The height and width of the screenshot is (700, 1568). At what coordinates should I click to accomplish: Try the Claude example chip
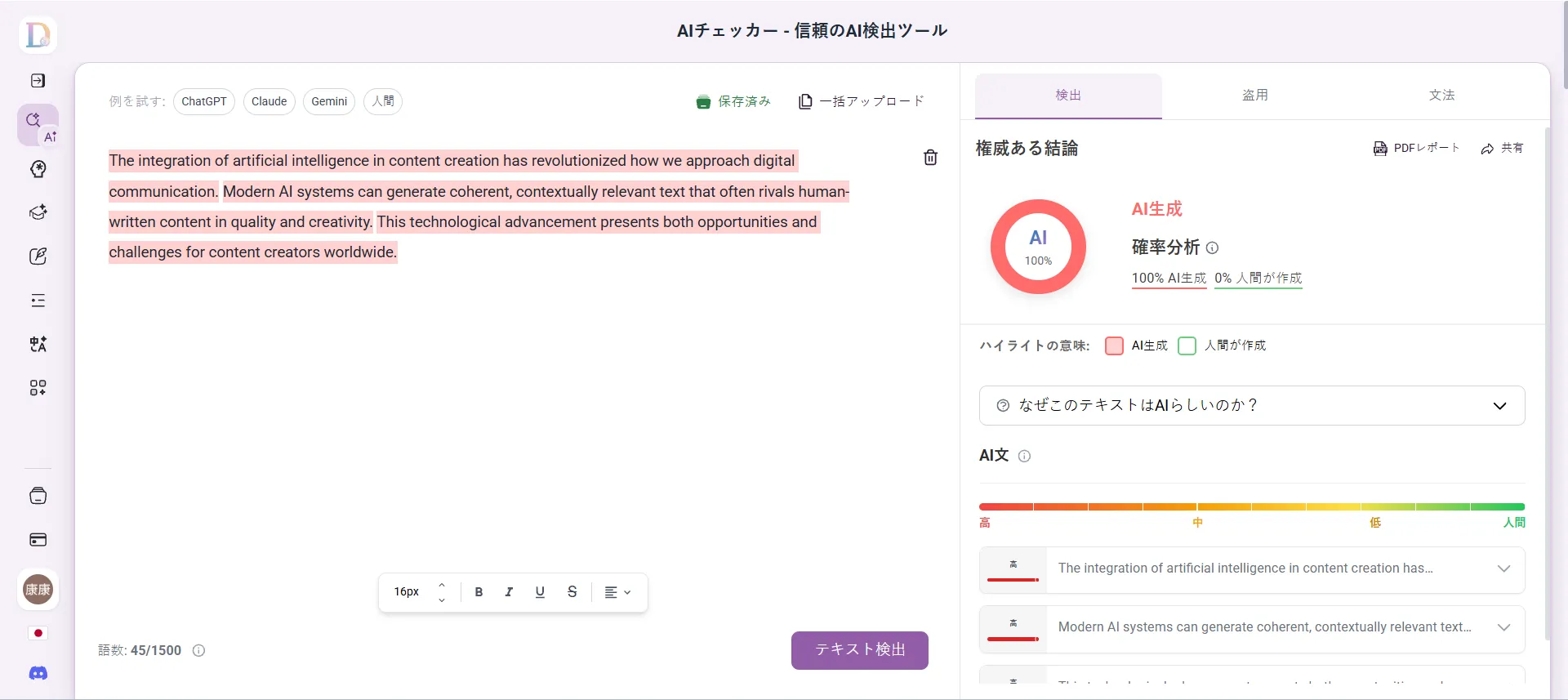(269, 101)
